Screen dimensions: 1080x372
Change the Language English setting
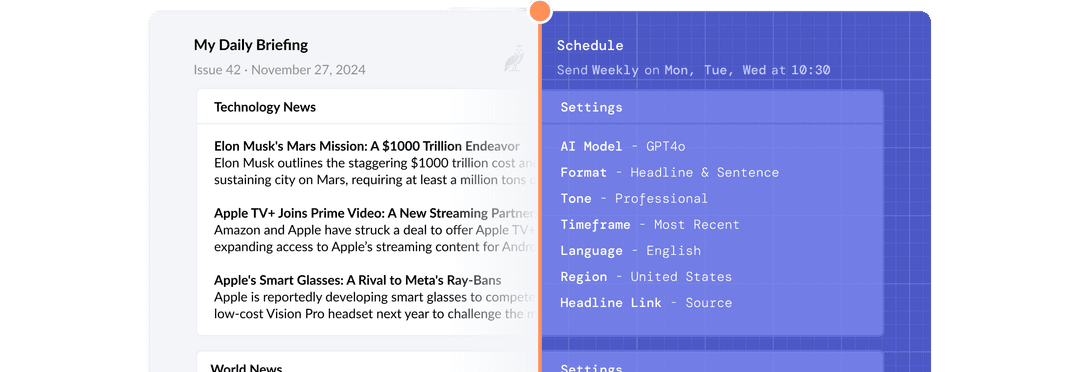point(630,251)
